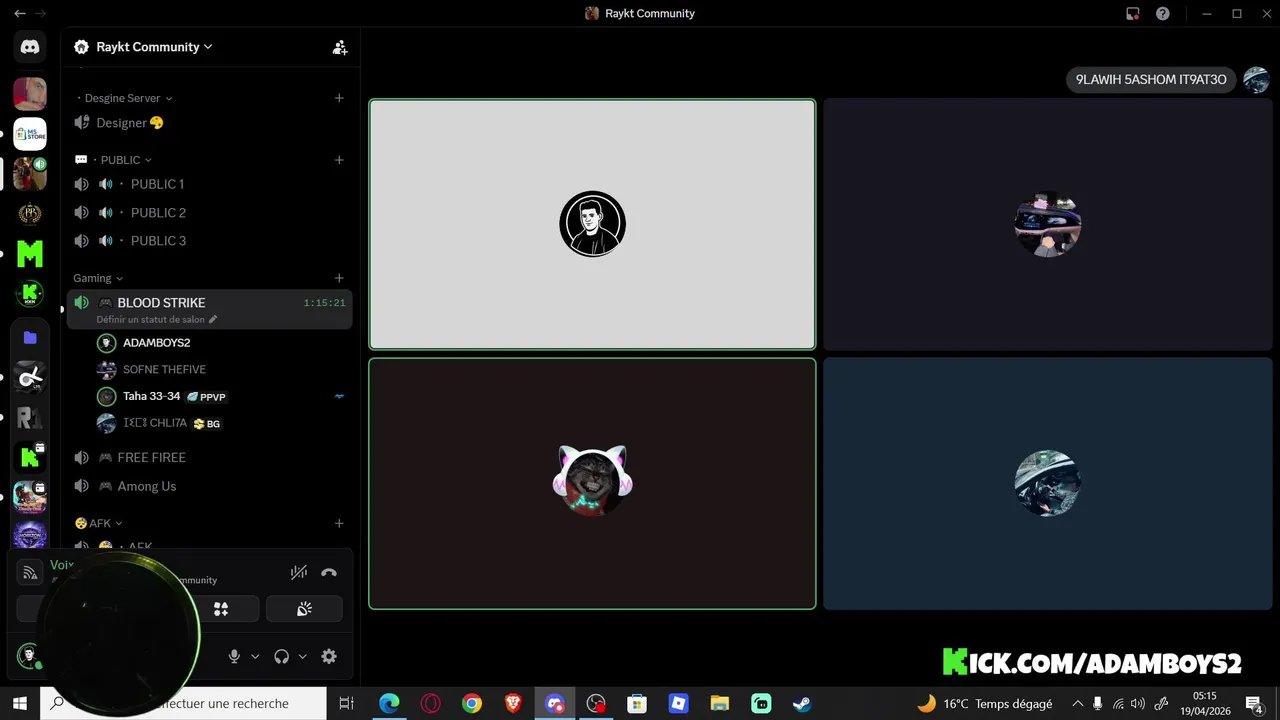Focus the motorcycle avatar tile
This screenshot has height=720, width=1280.
click(x=1048, y=484)
